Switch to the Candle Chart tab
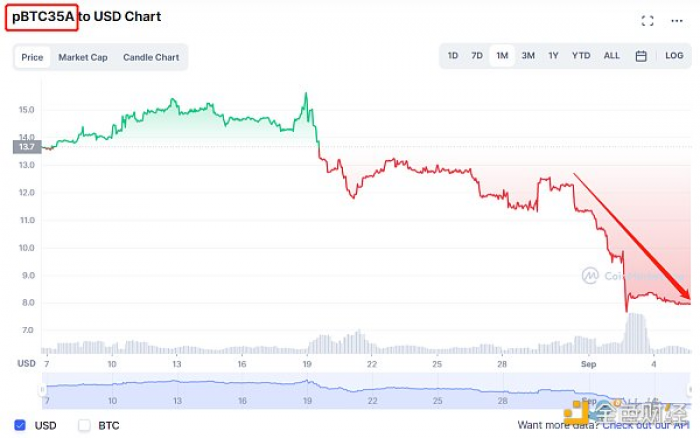This screenshot has width=700, height=438. tap(151, 57)
